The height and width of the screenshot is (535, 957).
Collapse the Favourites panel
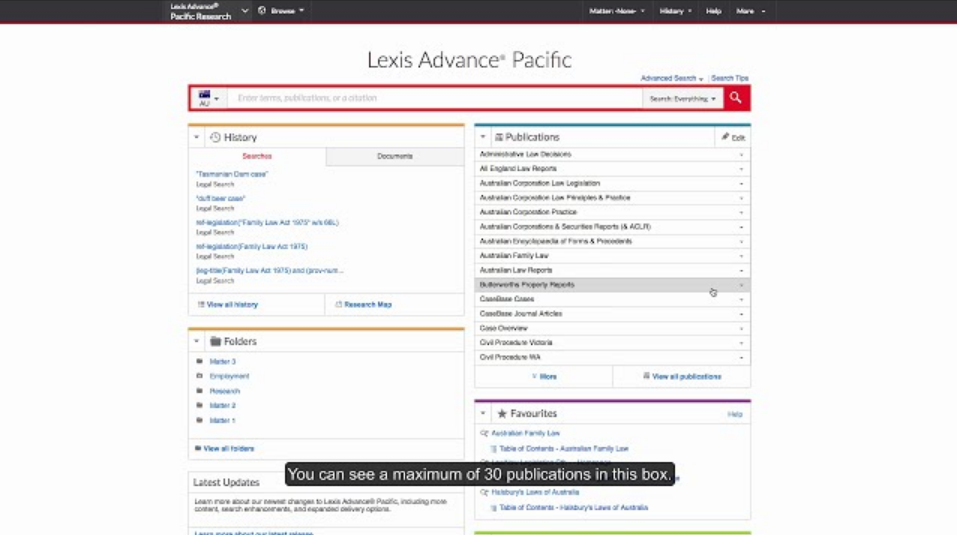pyautogui.click(x=483, y=414)
